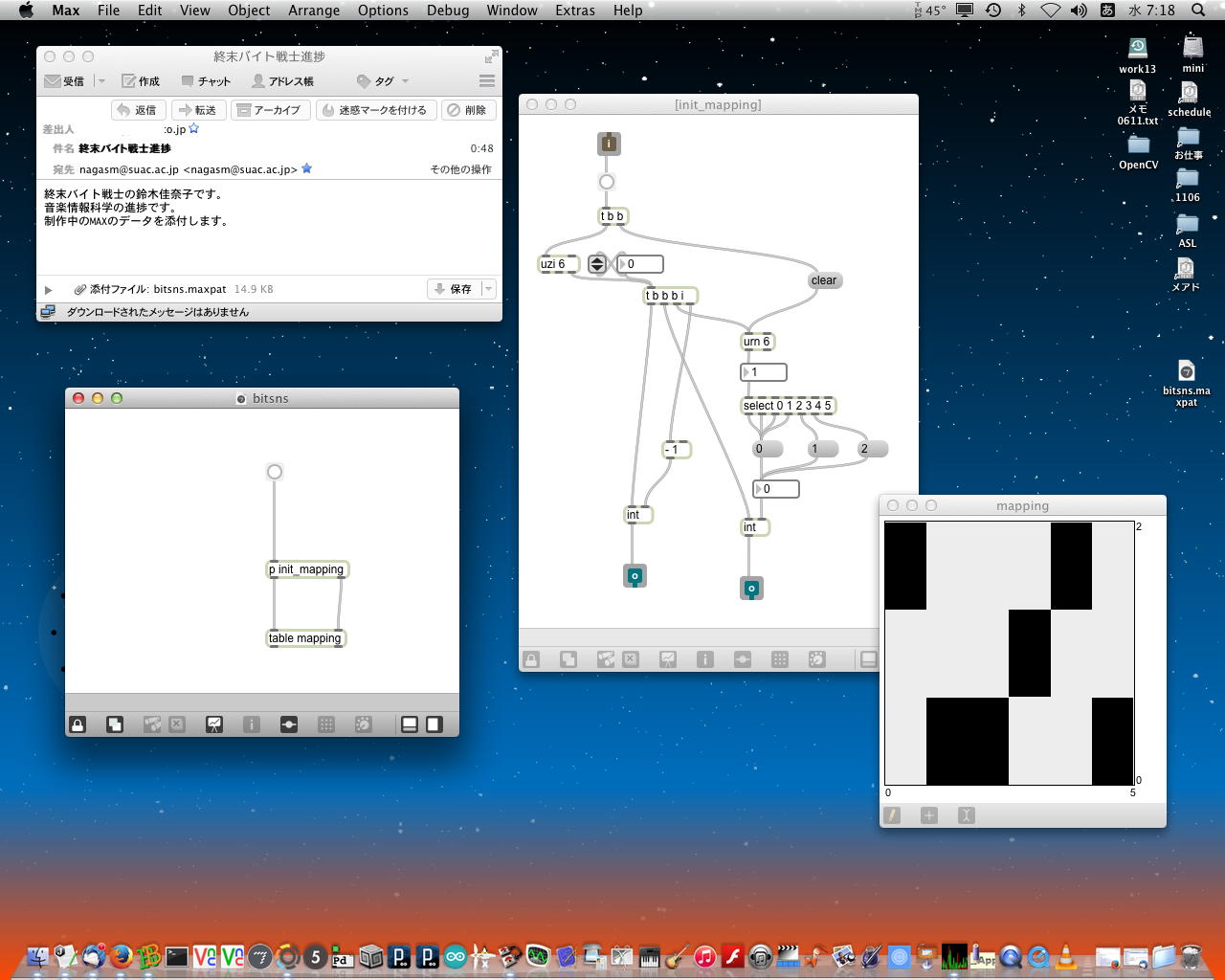Expand the attachment disclosure triangle in mail
1225x980 pixels.
point(48,289)
